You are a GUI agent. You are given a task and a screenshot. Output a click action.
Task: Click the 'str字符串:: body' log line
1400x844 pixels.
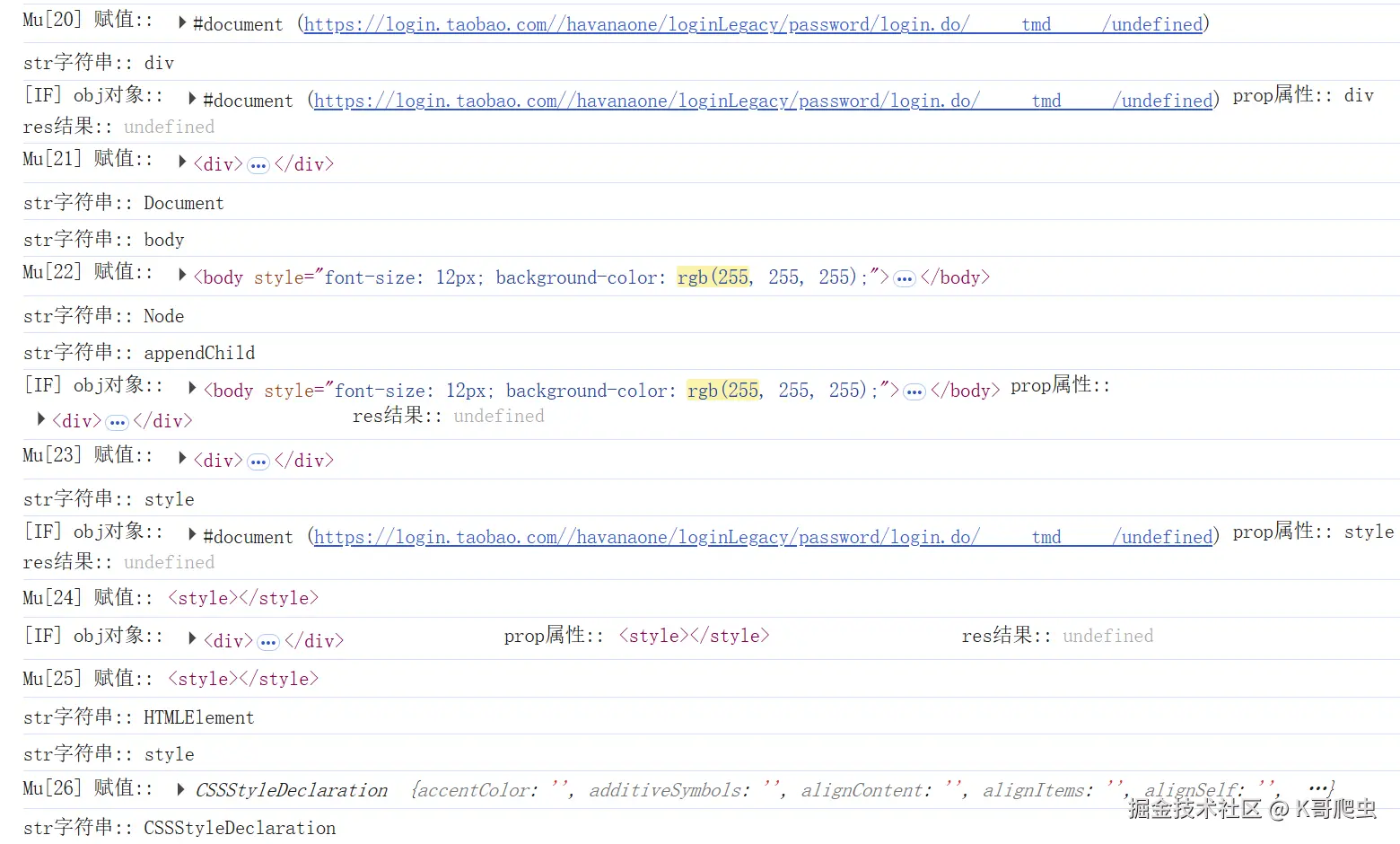[x=104, y=240]
